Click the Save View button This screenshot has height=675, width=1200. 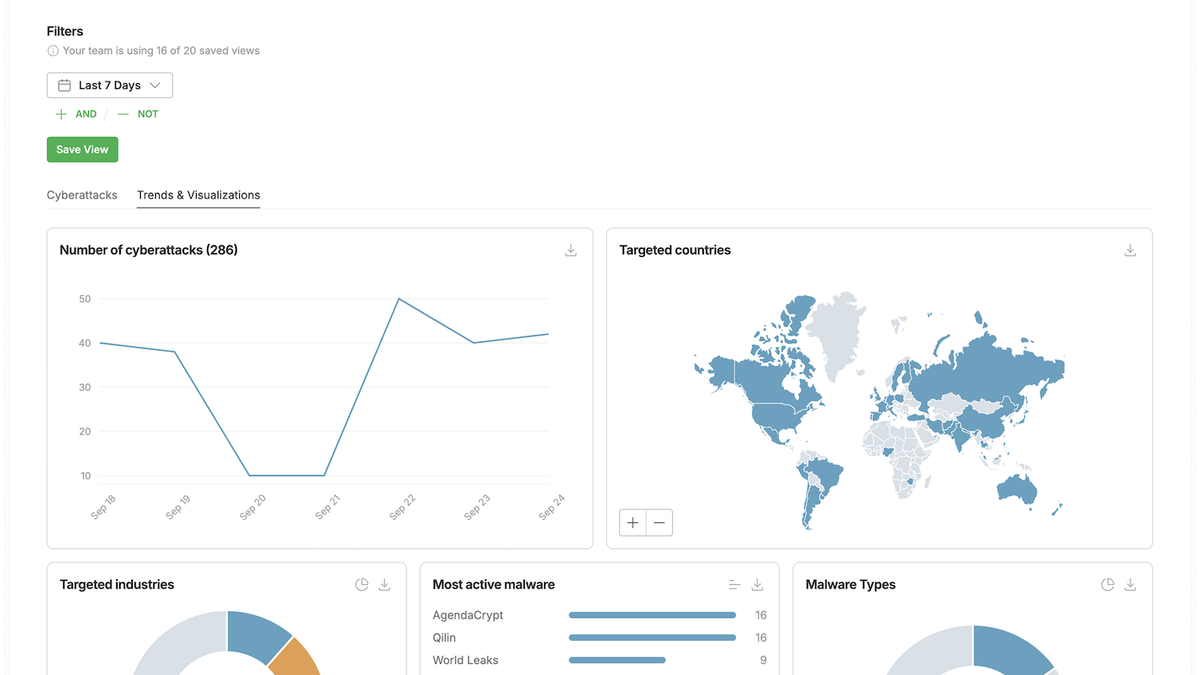coord(82,150)
